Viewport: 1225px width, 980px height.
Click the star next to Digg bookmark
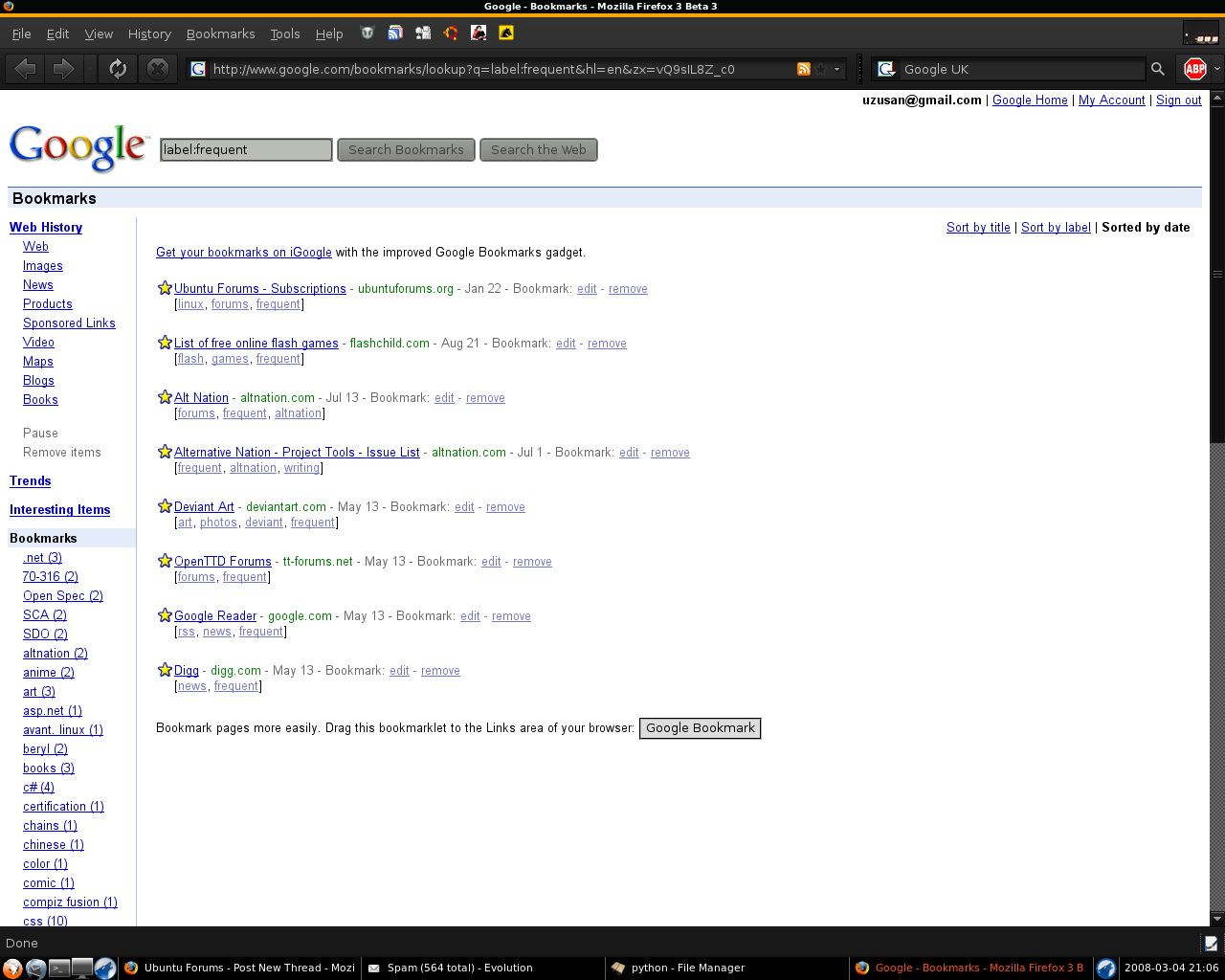(x=165, y=670)
